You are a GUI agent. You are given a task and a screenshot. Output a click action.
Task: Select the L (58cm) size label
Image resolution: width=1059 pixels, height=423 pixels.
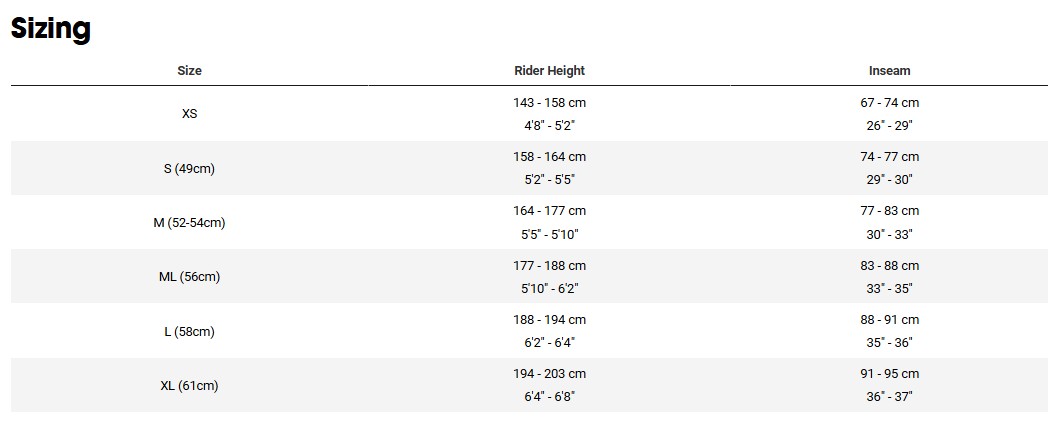click(x=189, y=332)
